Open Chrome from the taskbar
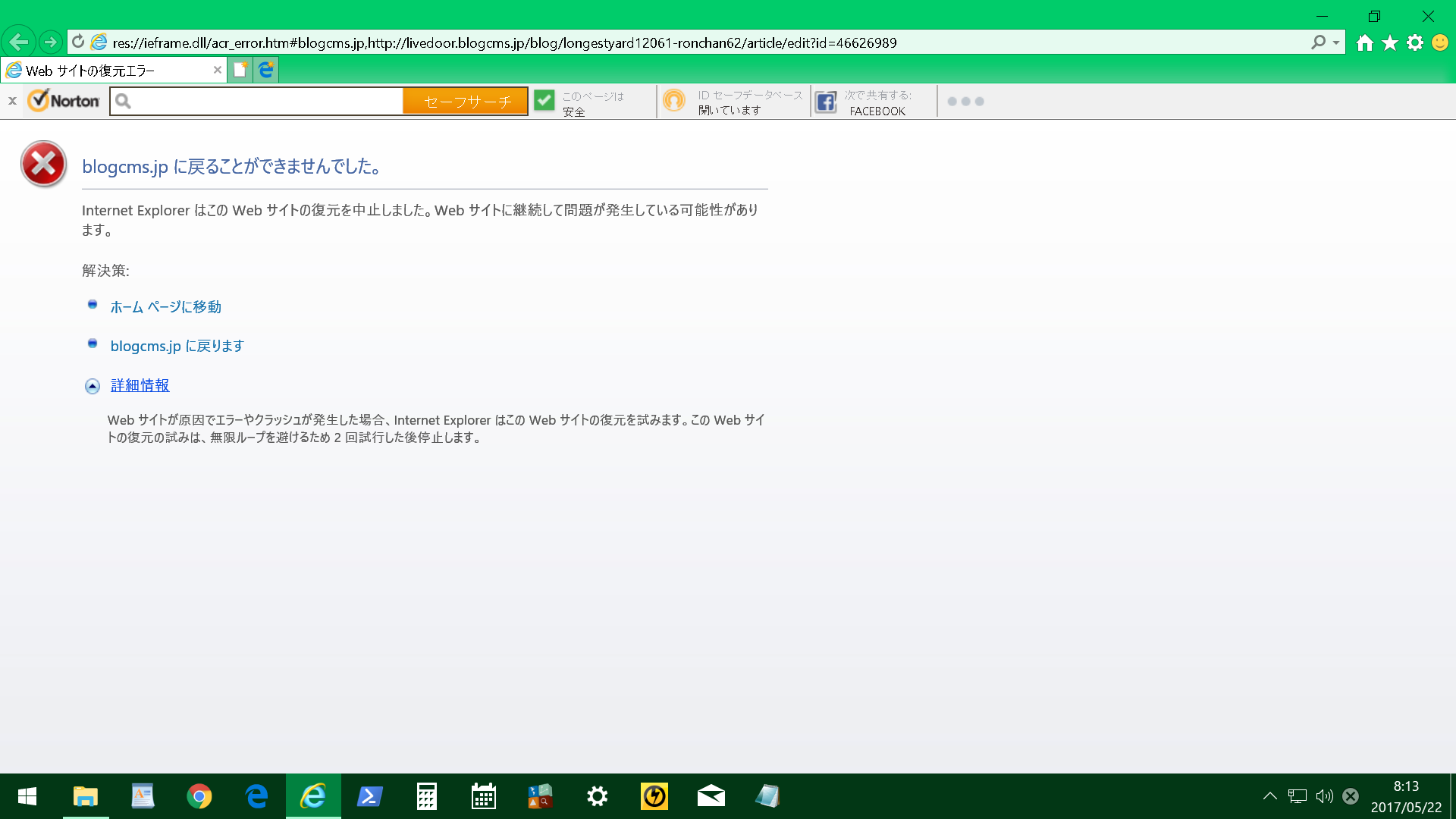The image size is (1456, 819). (199, 796)
